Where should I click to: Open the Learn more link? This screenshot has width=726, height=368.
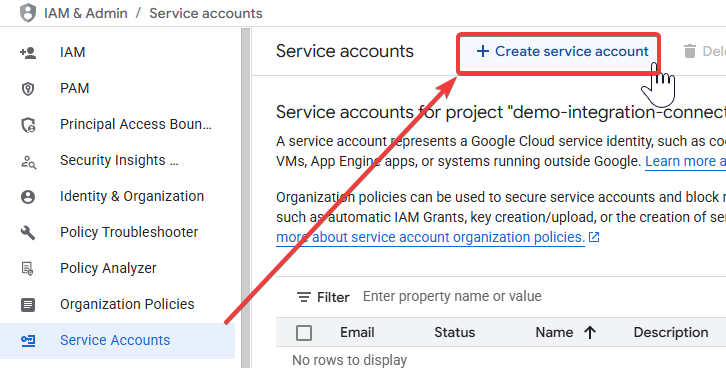pyautogui.click(x=685, y=161)
